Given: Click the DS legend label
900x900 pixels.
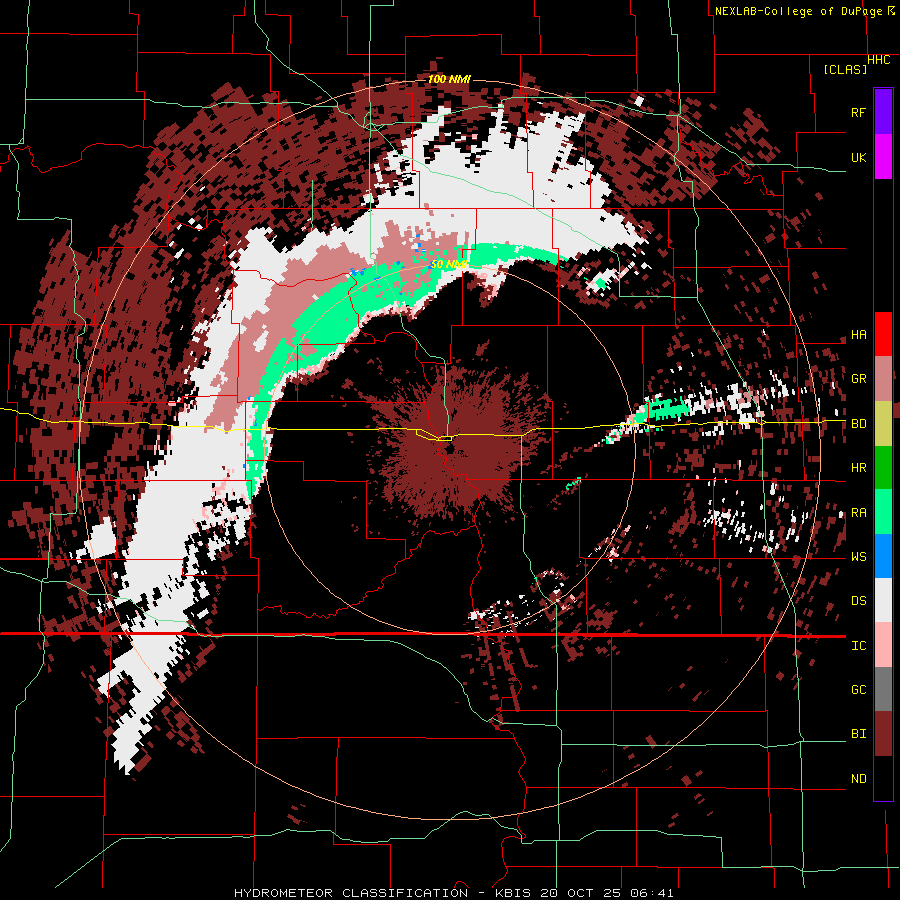Looking at the screenshot, I should (x=858, y=601).
